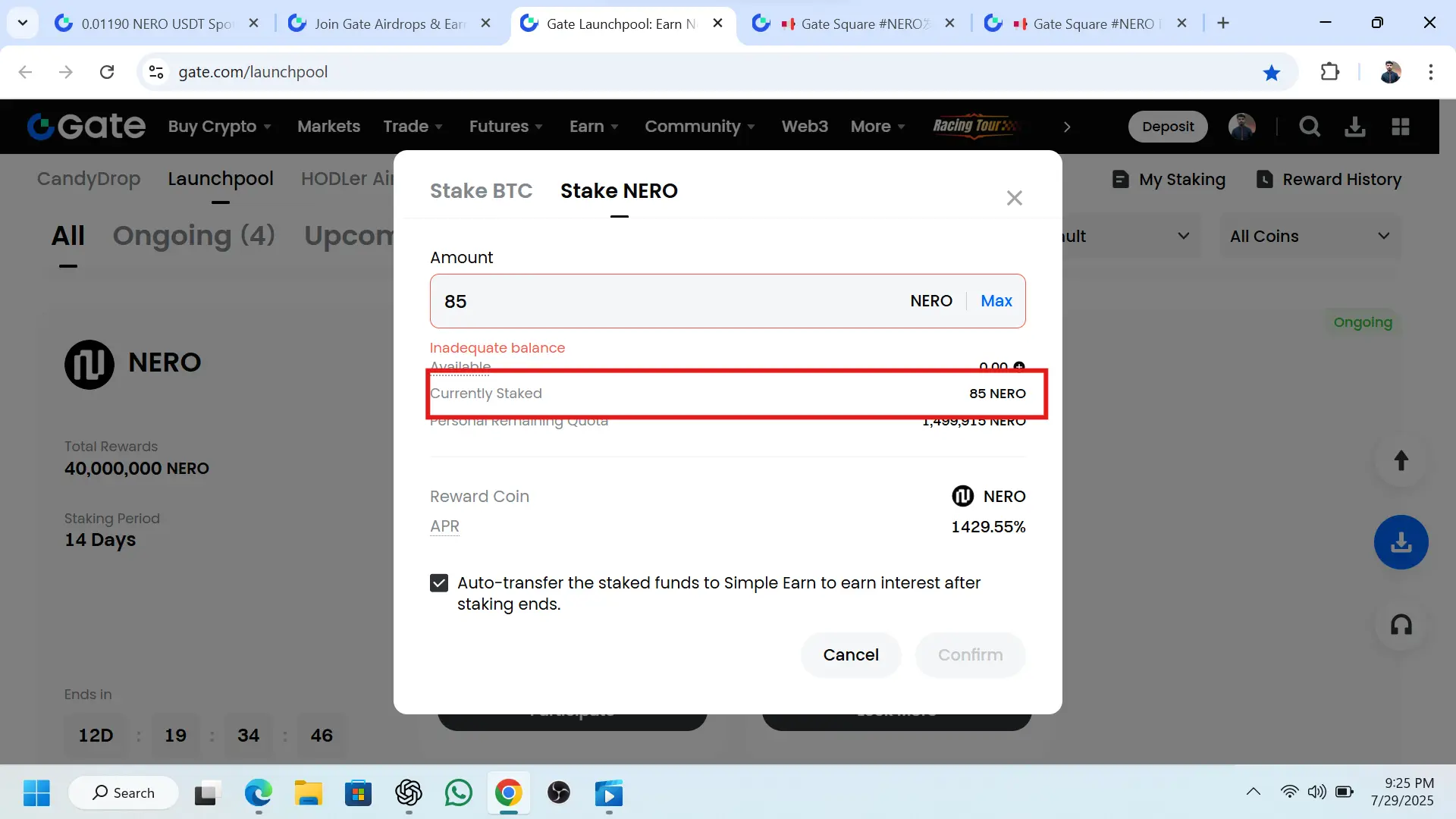The height and width of the screenshot is (819, 1456).
Task: Open the site information icon
Action: pos(156,72)
